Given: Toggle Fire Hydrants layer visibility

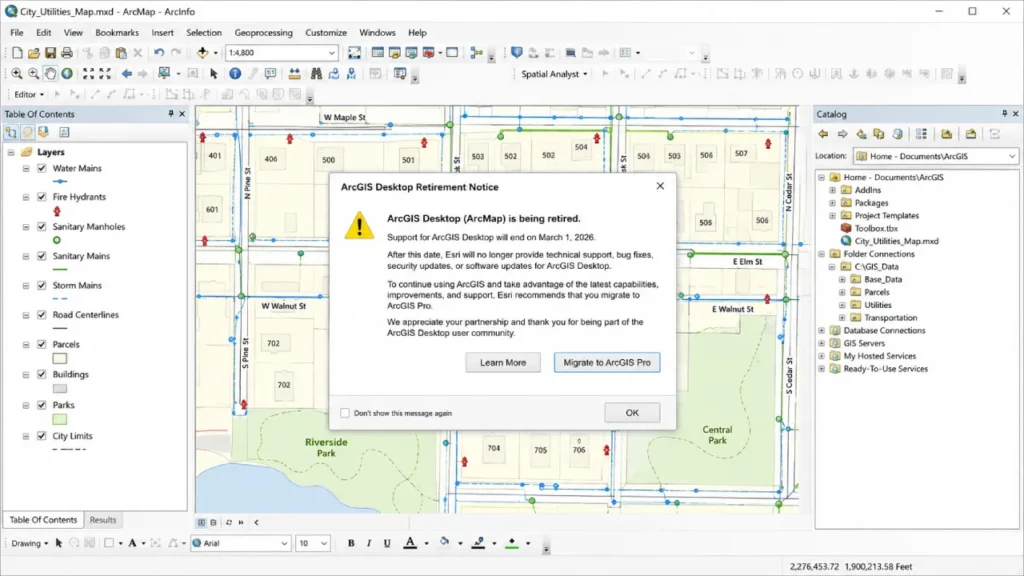Looking at the screenshot, I should tap(42, 197).
